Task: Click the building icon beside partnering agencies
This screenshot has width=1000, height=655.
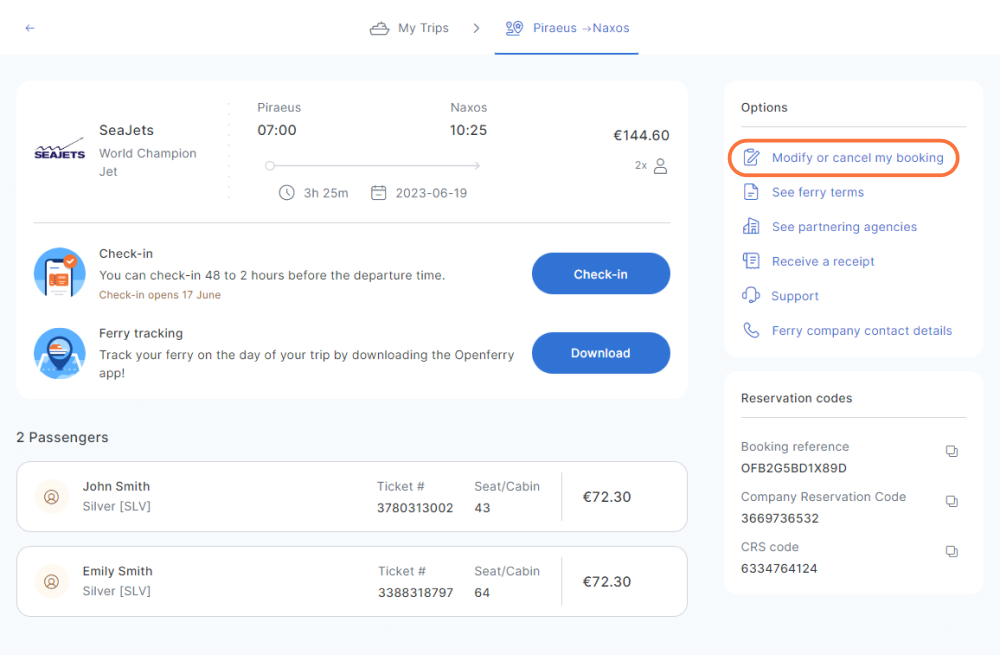Action: [751, 226]
